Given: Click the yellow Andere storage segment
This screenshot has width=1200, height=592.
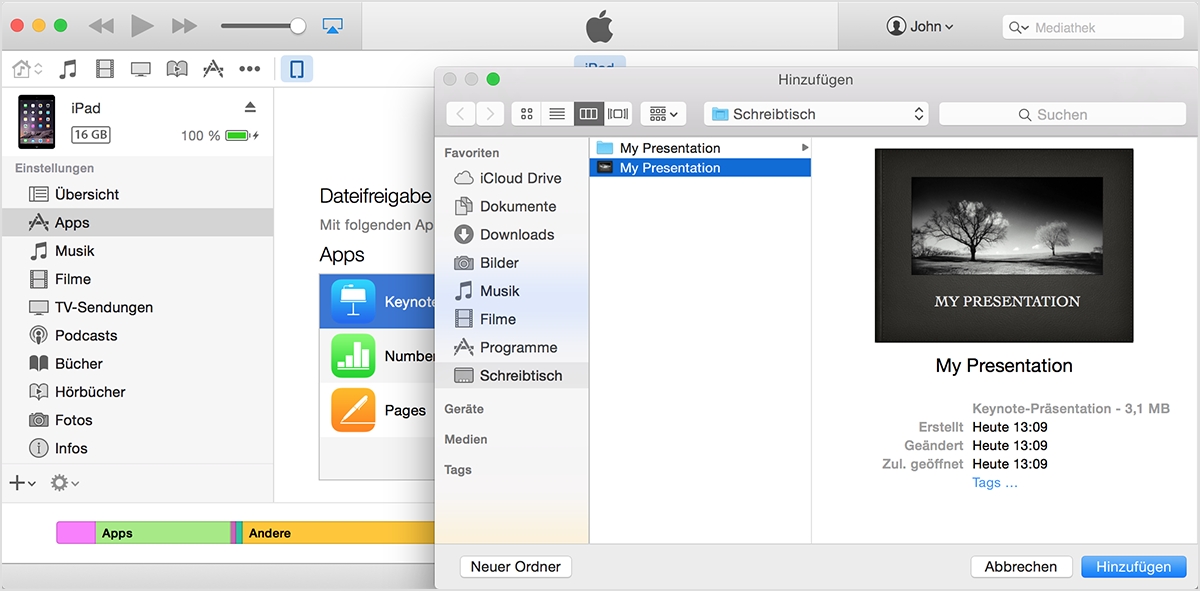Looking at the screenshot, I should (x=337, y=533).
